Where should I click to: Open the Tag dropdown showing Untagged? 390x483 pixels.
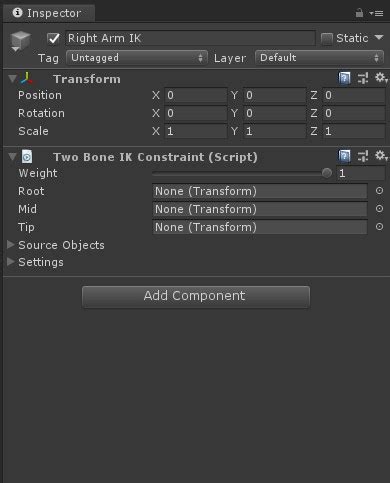(137, 58)
